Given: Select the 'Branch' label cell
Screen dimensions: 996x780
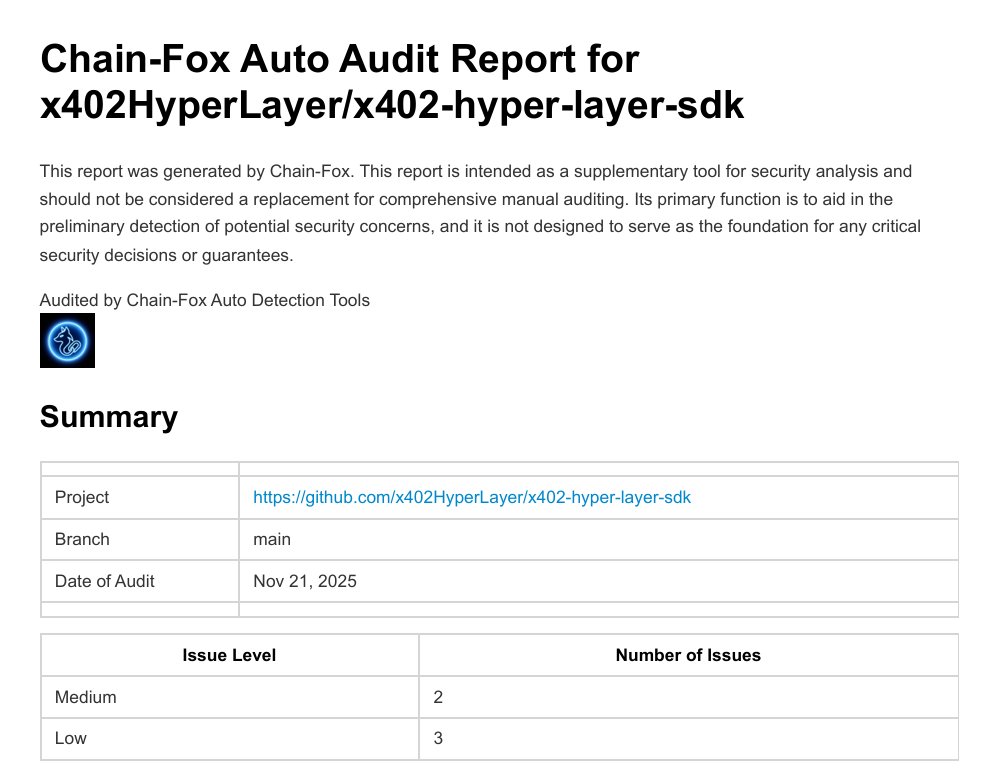Looking at the screenshot, I should point(140,539).
